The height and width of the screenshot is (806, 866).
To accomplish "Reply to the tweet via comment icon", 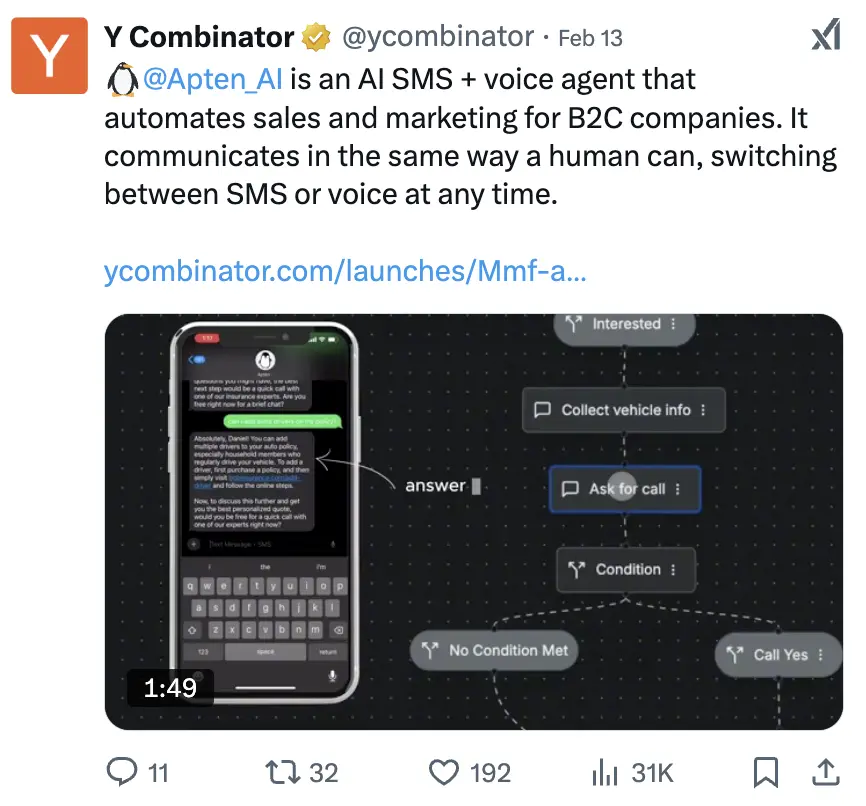I will 122,772.
